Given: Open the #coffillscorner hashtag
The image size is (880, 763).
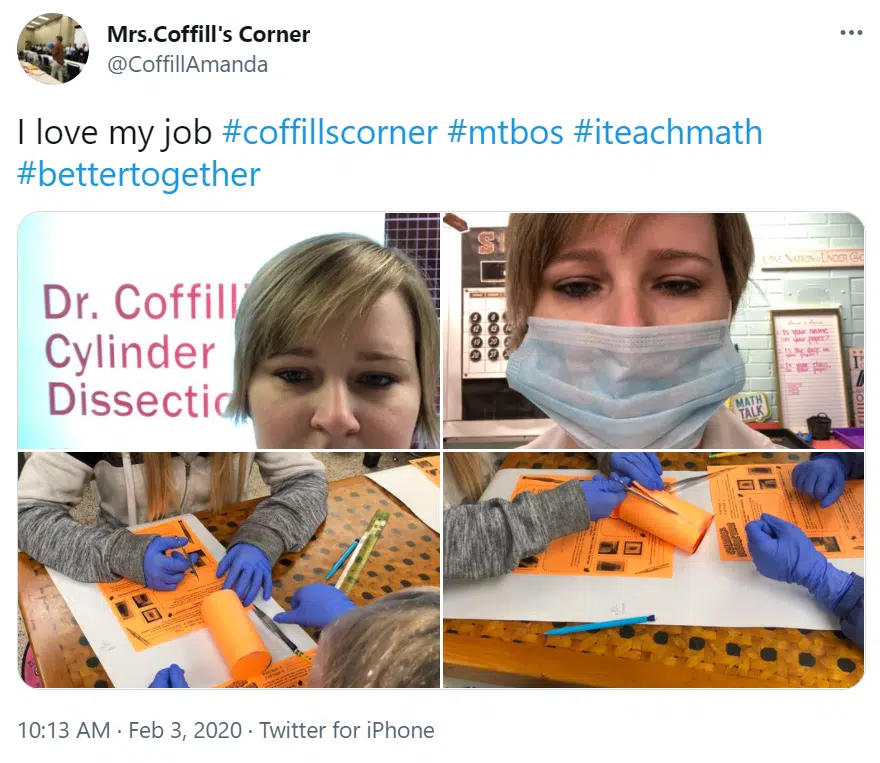Looking at the screenshot, I should pos(329,132).
